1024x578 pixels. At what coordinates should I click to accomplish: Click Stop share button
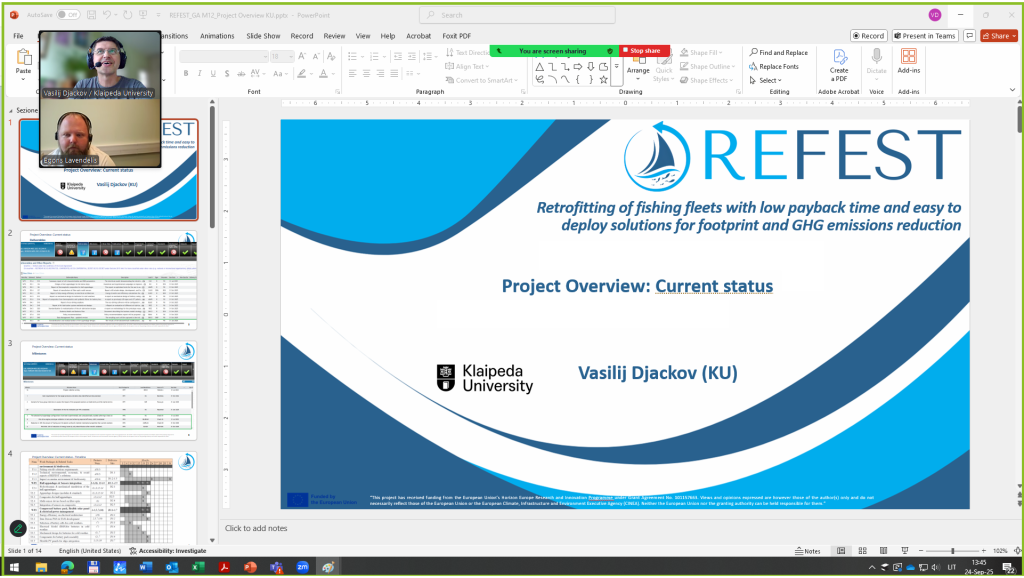(x=645, y=50)
